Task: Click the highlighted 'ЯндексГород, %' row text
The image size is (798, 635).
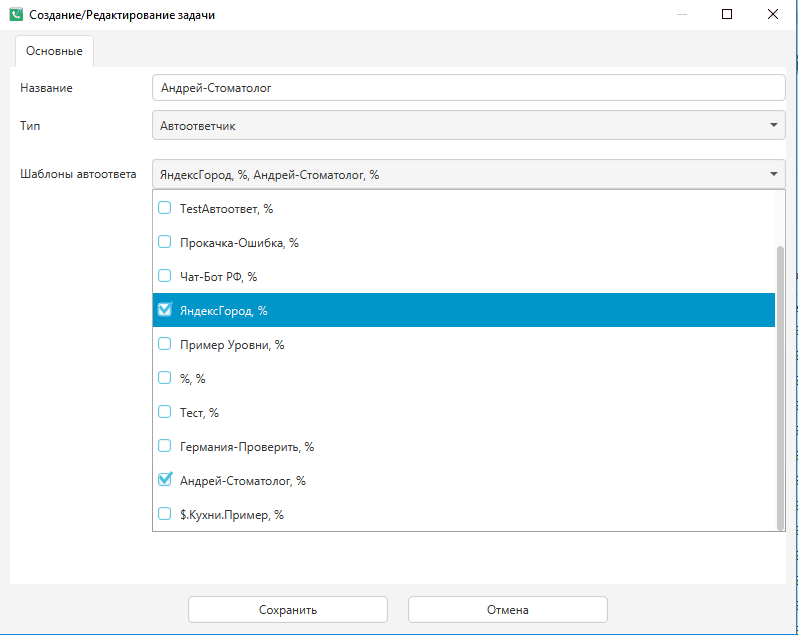Action: 223,311
